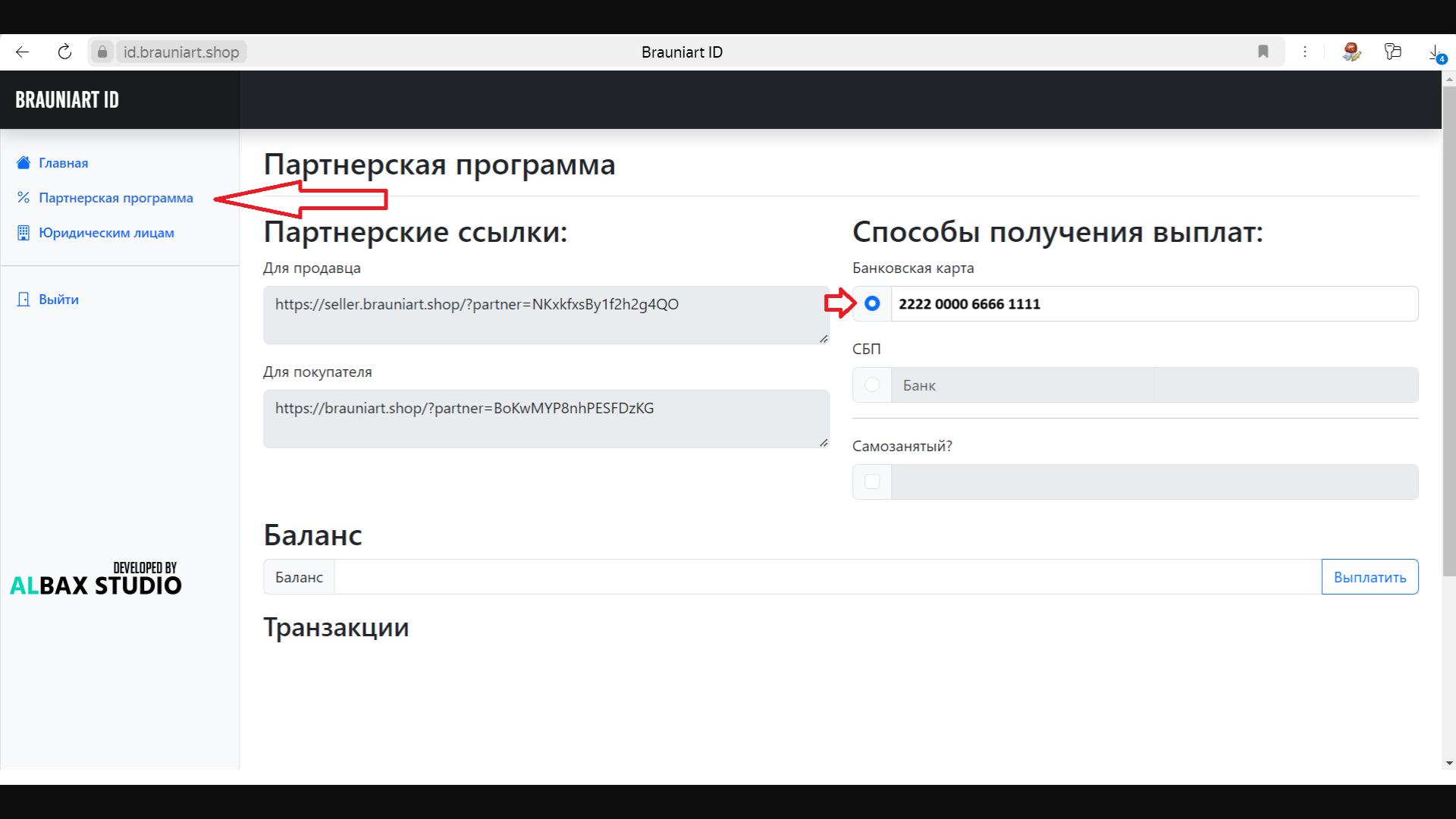Click the Brauniart ID page title
The height and width of the screenshot is (819, 1456).
coord(682,52)
